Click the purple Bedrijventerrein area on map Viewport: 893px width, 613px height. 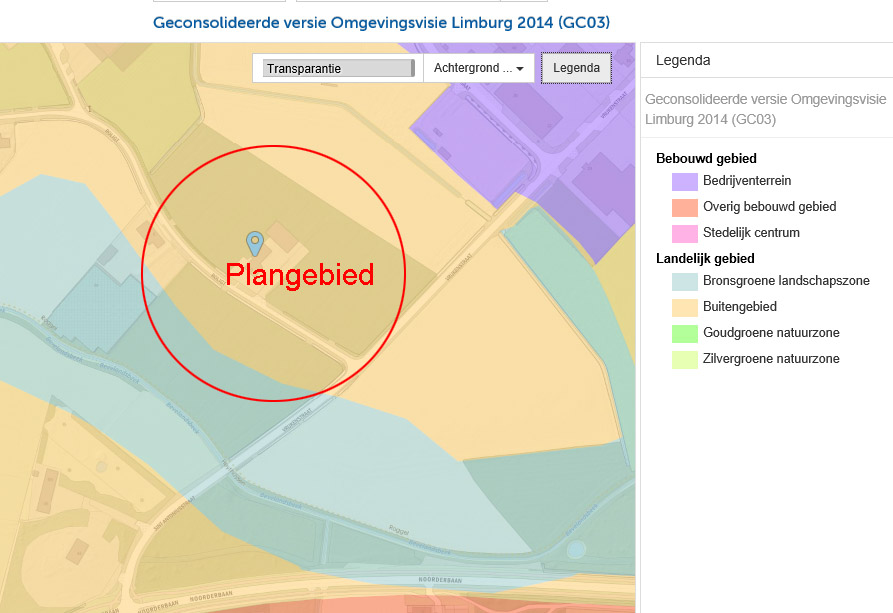point(530,142)
